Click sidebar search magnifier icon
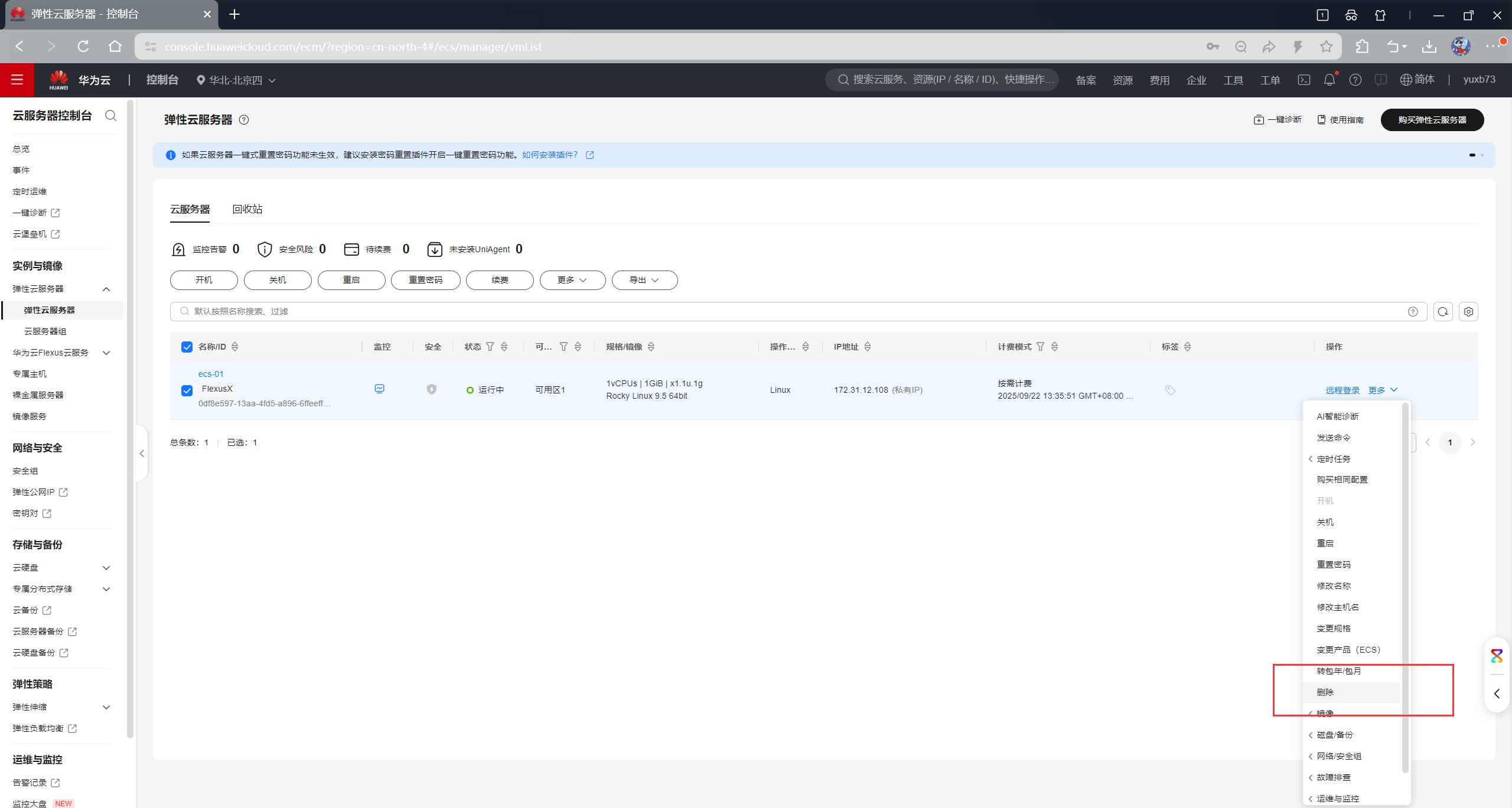1512x808 pixels. [110, 116]
